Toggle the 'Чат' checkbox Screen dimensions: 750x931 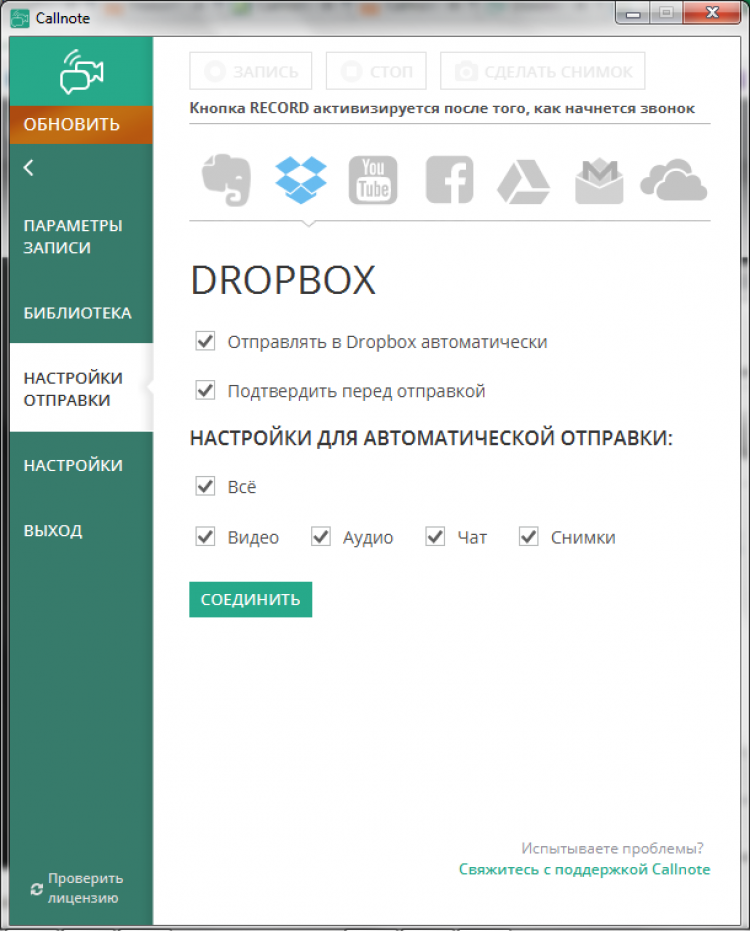[x=435, y=537]
